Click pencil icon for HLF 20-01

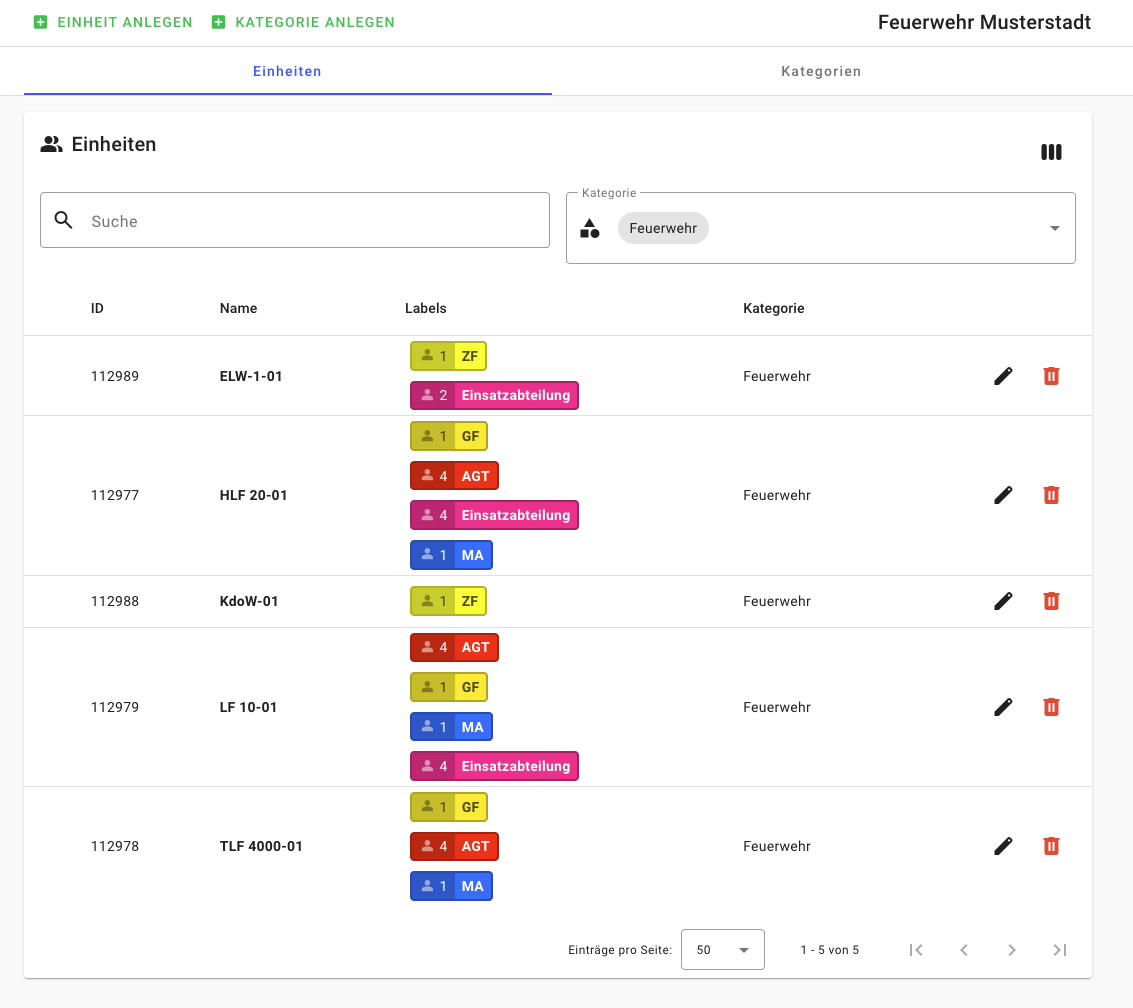tap(1003, 495)
